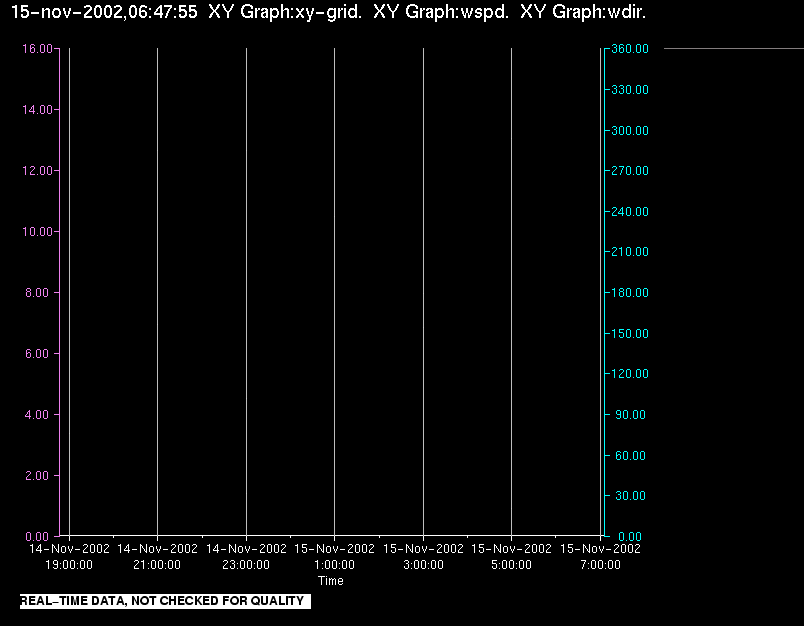Click the 270.00 right axis label
This screenshot has height=626, width=804.
tap(630, 171)
